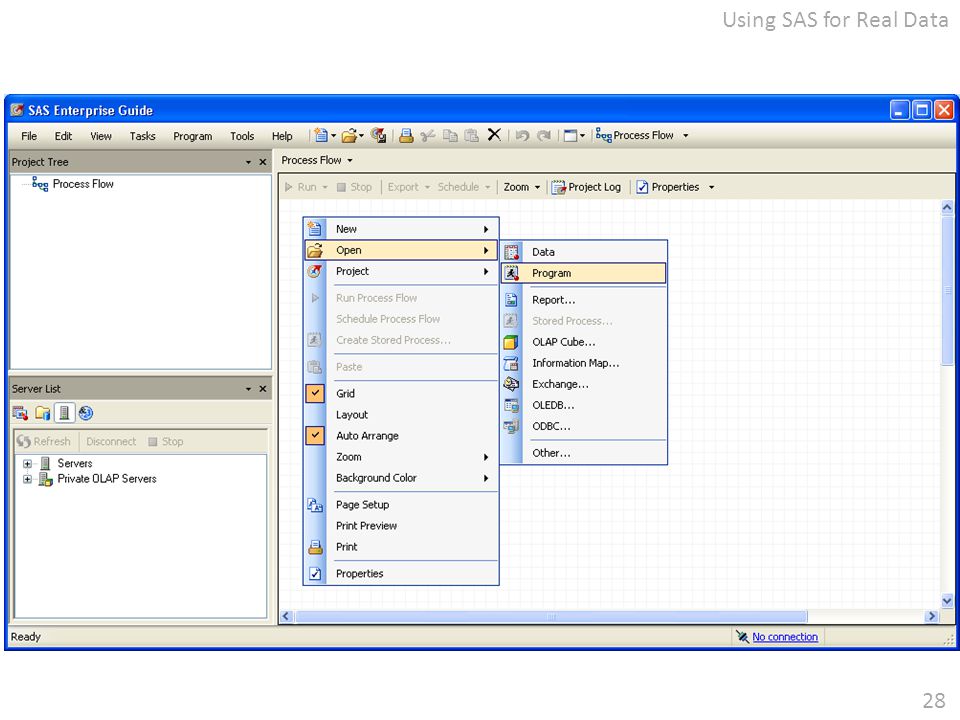Open the View menu
This screenshot has height=720, width=960.
point(101,136)
